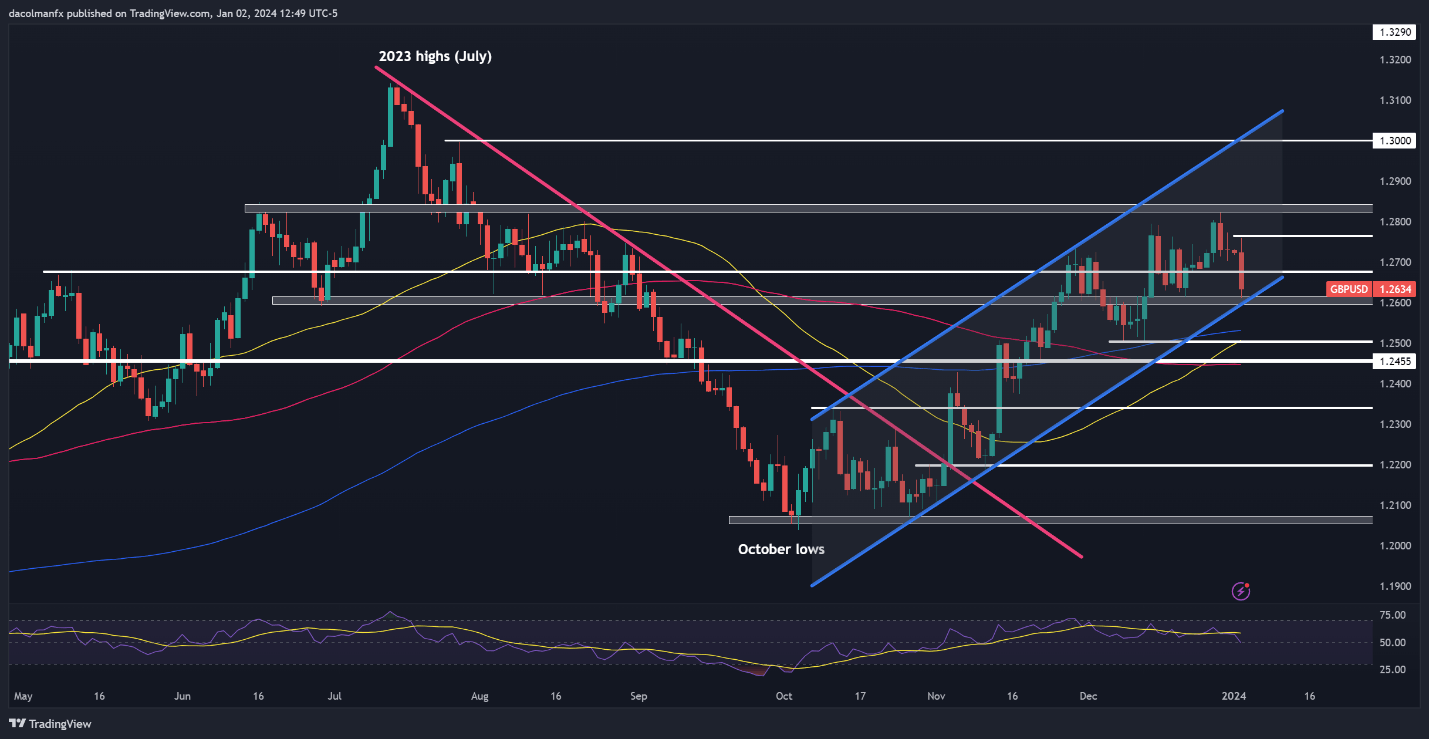Image resolution: width=1429 pixels, height=739 pixels.
Task: Click the 1.2634 current price tag
Action: point(1395,289)
